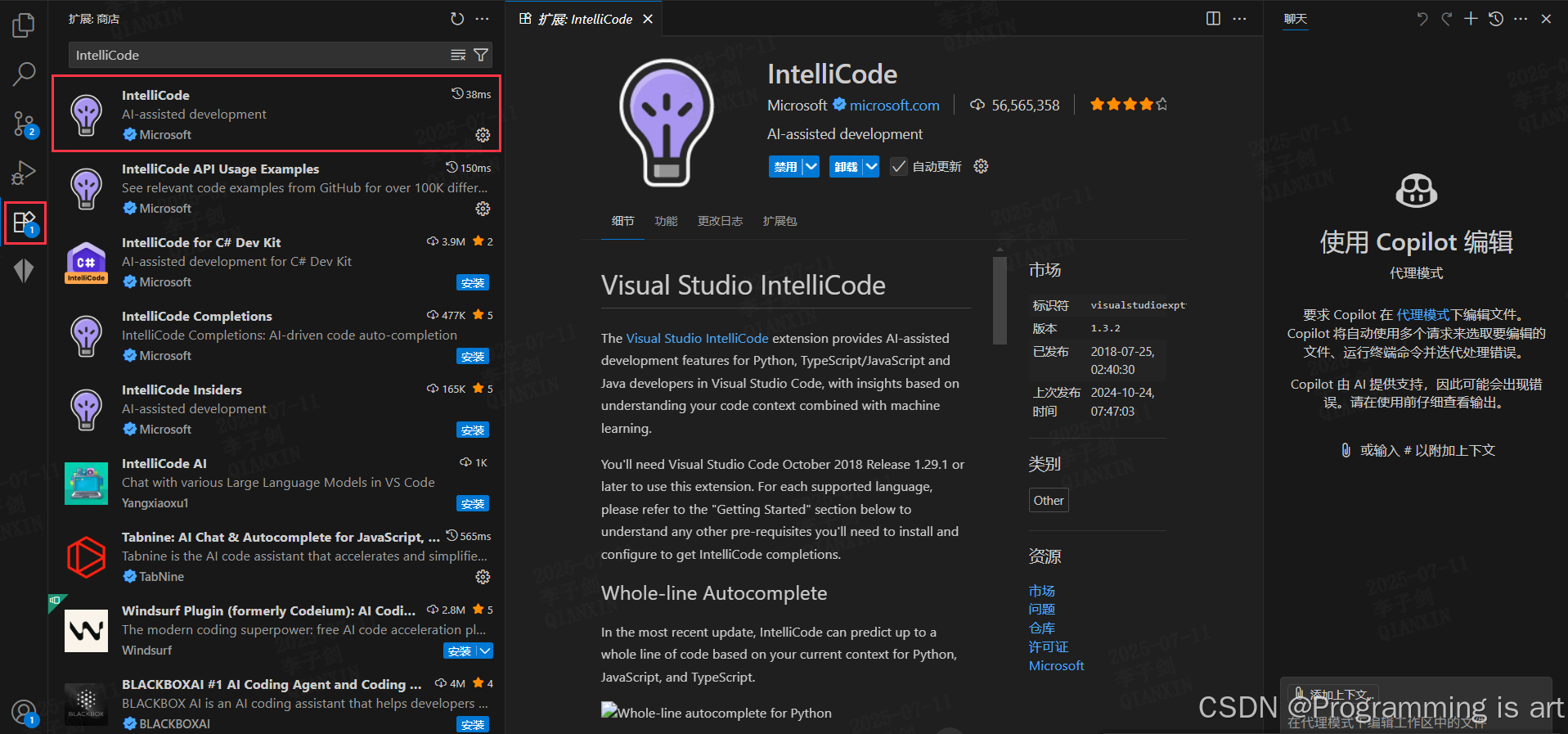Open 问题 issues resource link
The height and width of the screenshot is (734, 1568).
1042,610
